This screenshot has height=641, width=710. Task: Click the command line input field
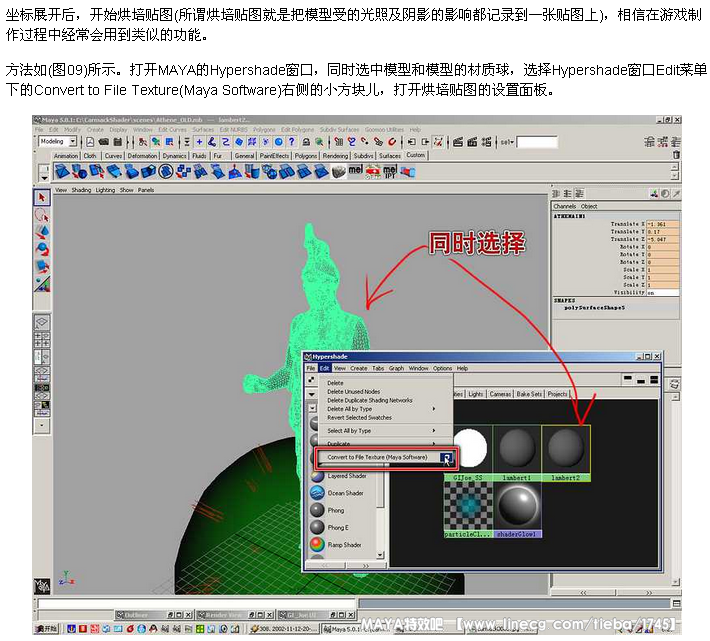(196, 604)
